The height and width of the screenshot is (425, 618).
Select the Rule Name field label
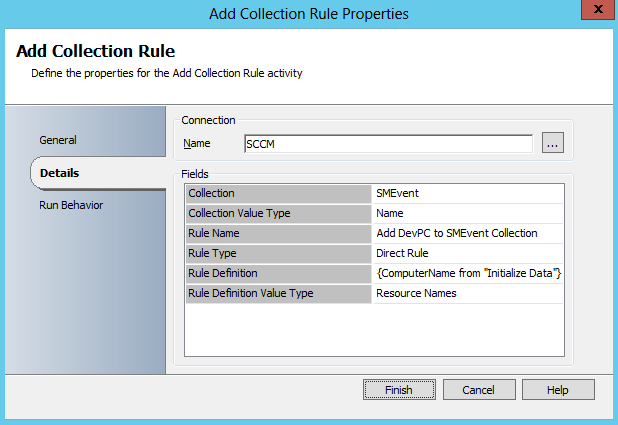277,233
